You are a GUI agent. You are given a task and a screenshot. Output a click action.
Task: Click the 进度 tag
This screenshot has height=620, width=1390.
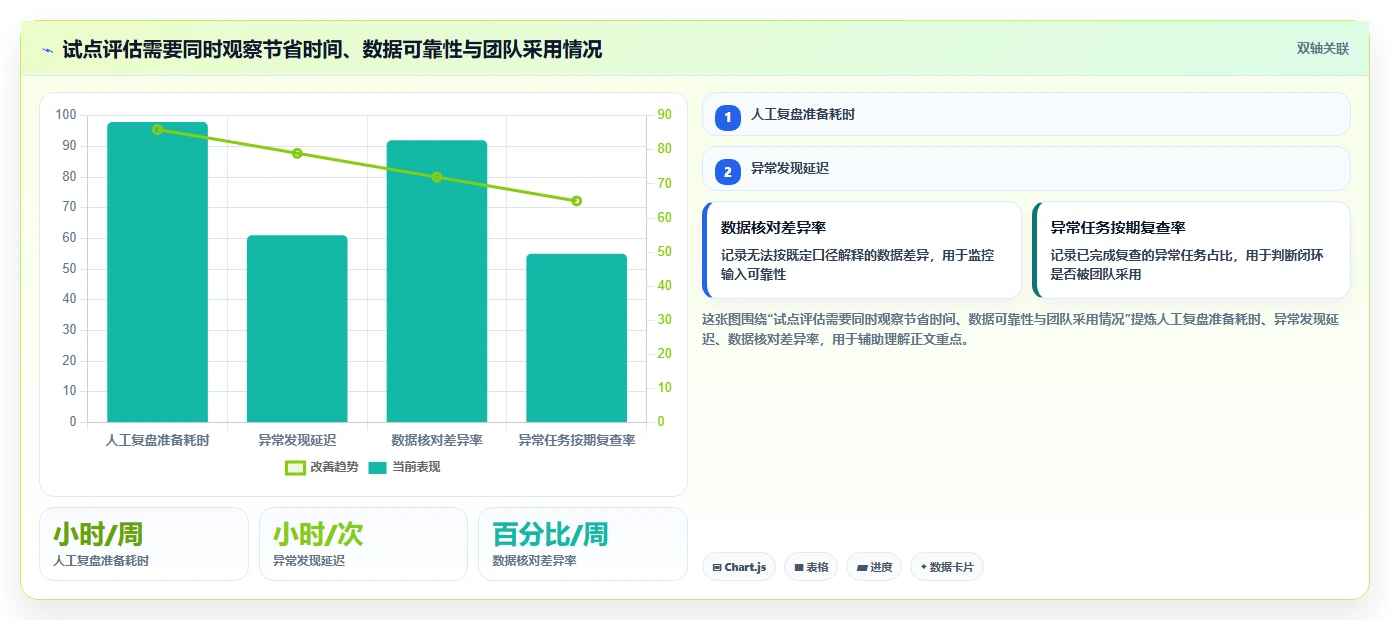(x=874, y=567)
